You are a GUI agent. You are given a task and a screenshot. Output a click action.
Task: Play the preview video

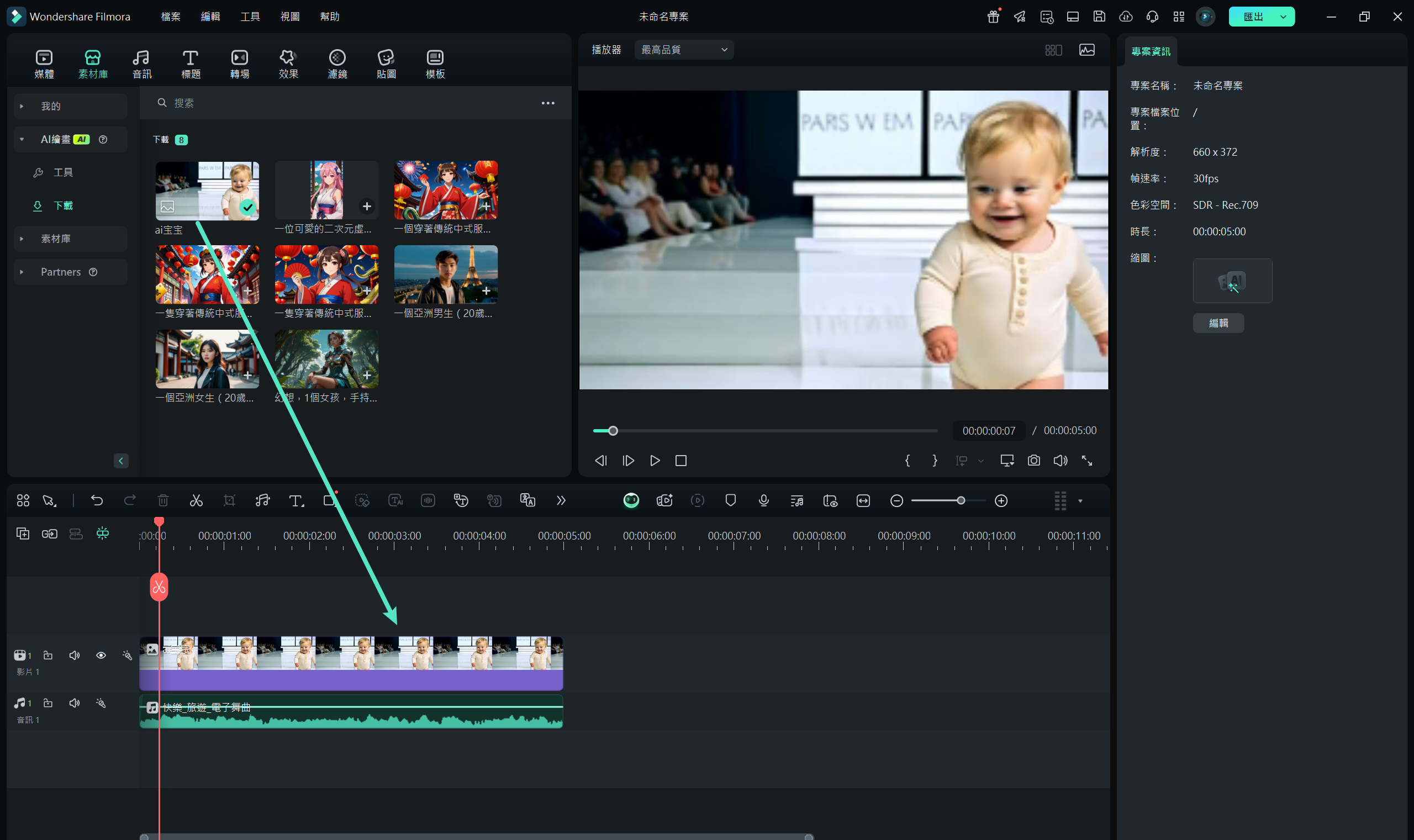(655, 461)
